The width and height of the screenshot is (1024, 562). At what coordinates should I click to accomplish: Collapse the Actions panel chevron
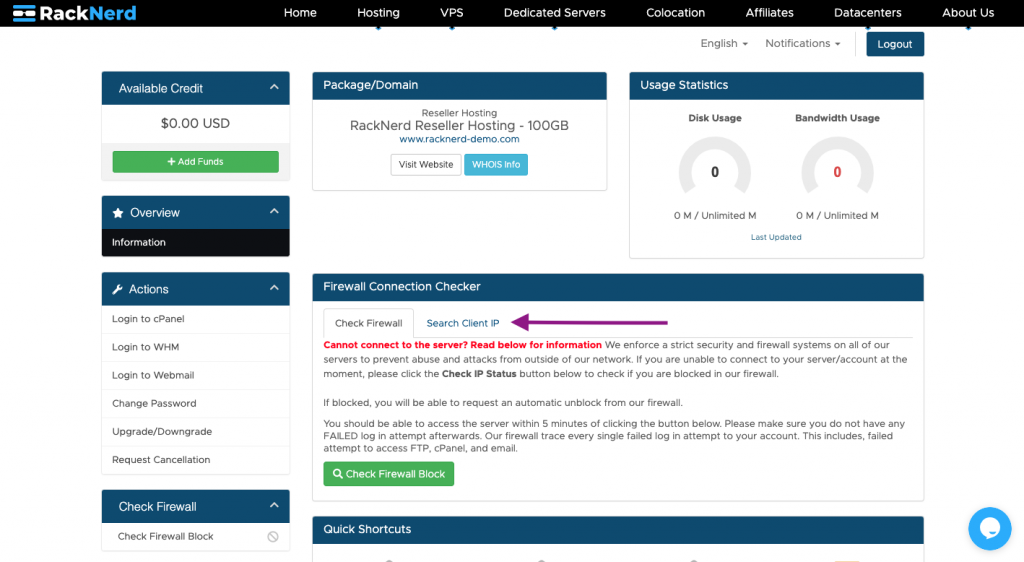click(x=274, y=288)
